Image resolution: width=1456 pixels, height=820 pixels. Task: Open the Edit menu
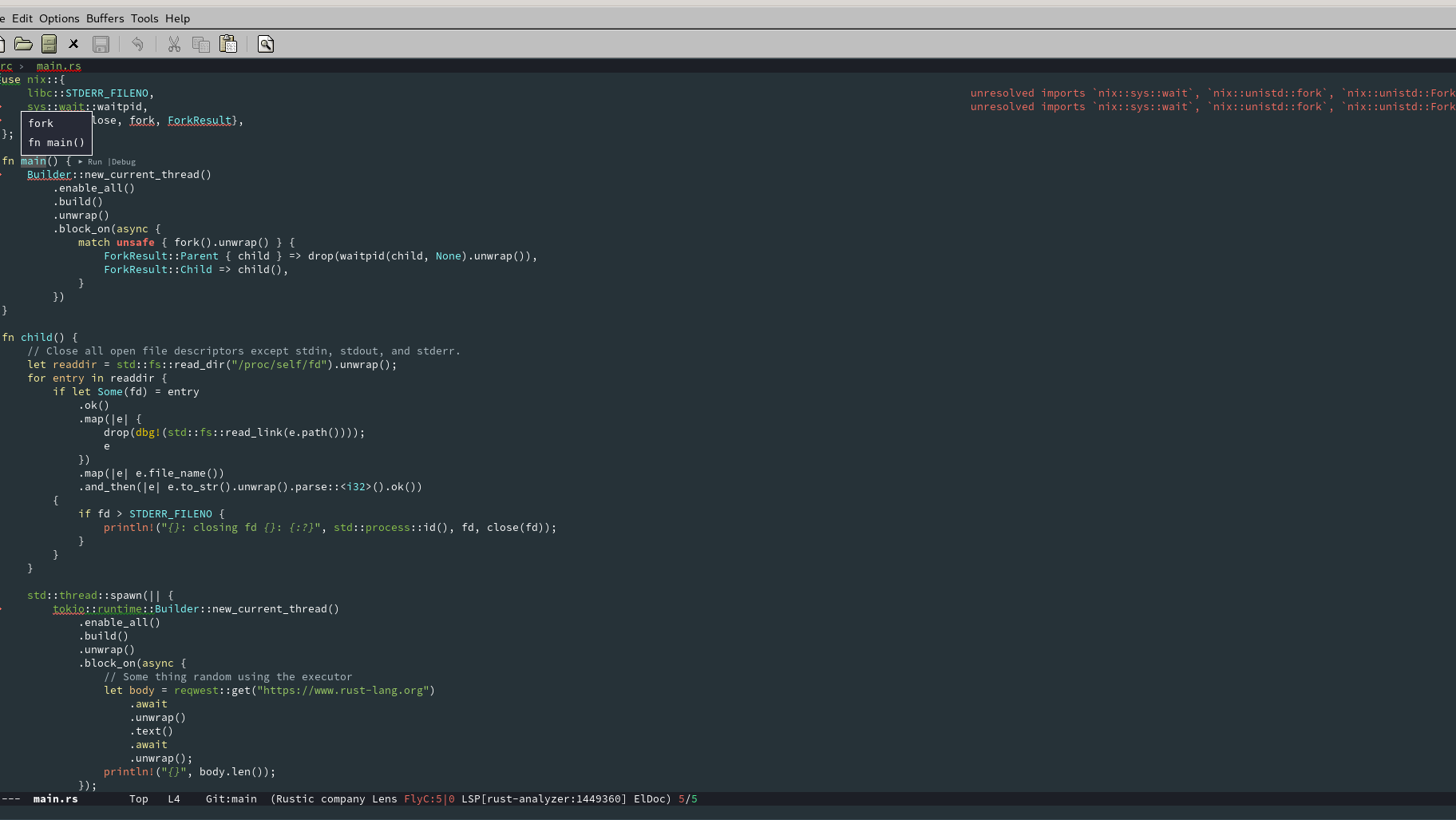pos(22,18)
